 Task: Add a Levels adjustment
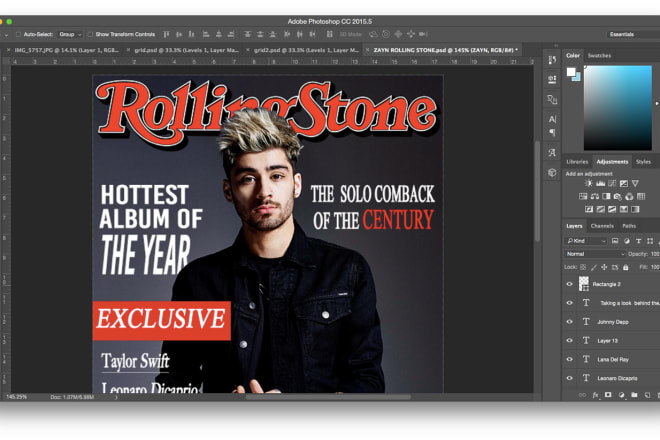tap(601, 183)
